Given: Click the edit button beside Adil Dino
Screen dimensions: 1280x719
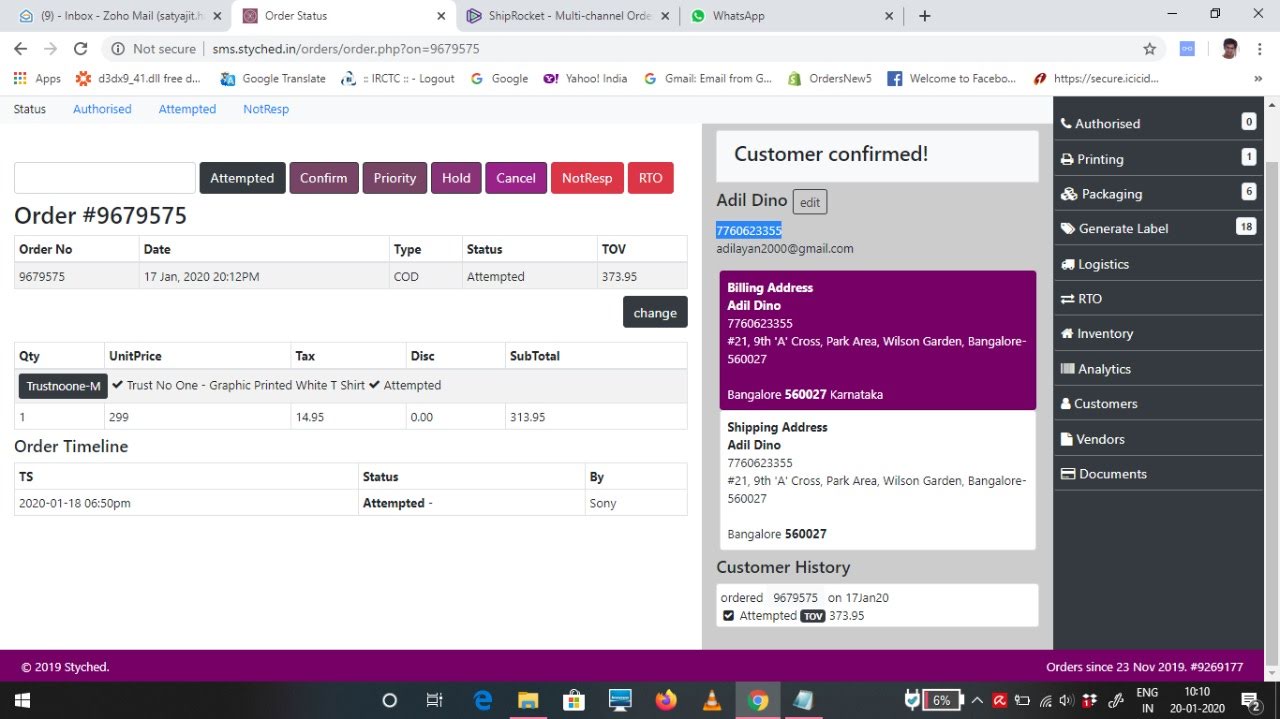Looking at the screenshot, I should (810, 202).
